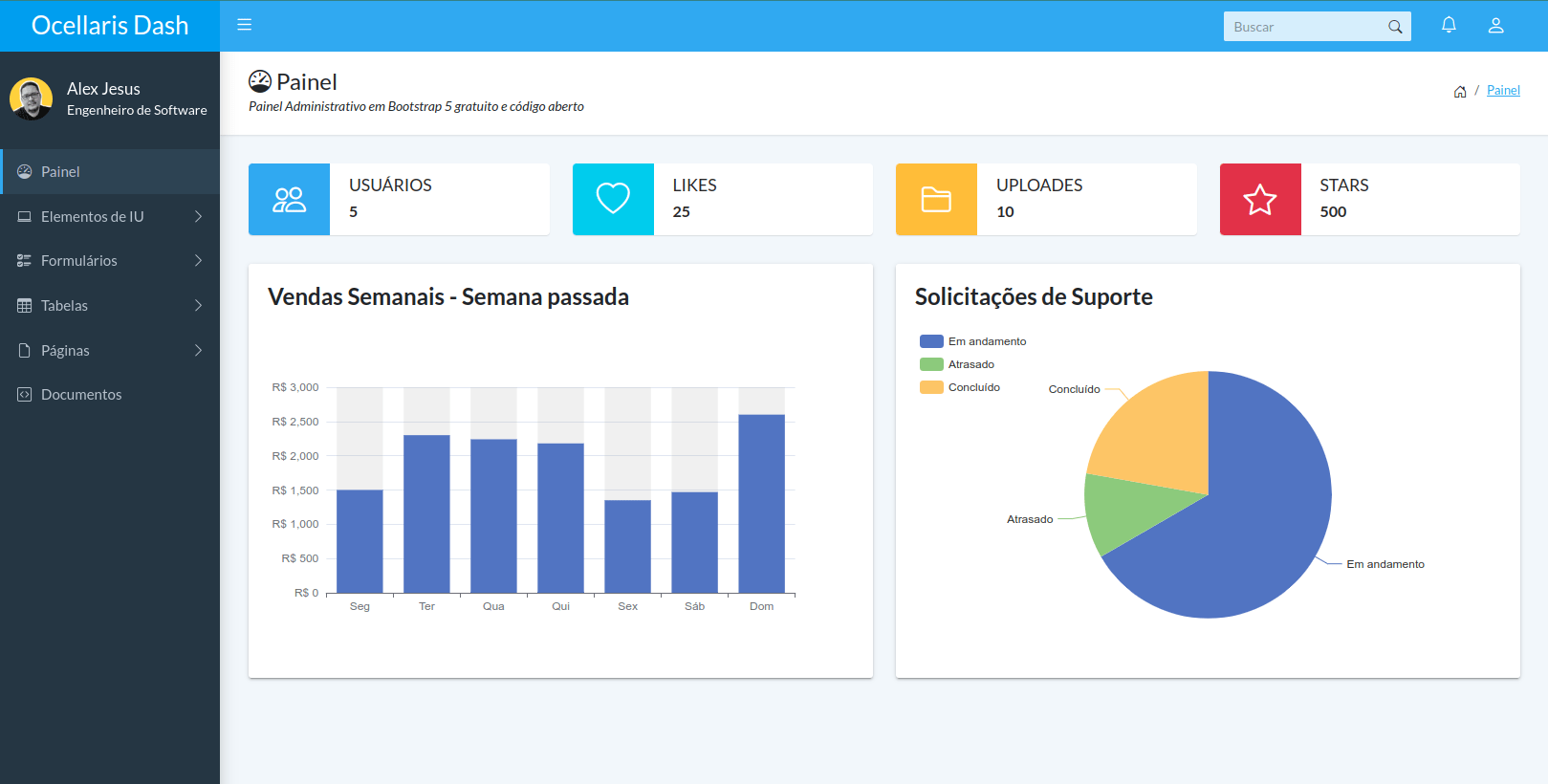This screenshot has width=1548, height=784.
Task: Toggle the Atrasado legend entry
Action: coord(957,364)
